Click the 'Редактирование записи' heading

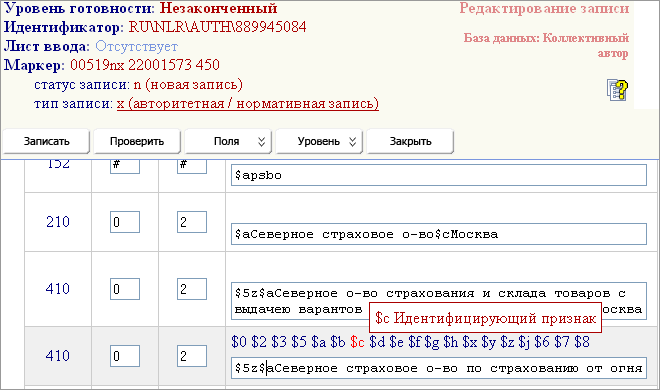544,8
